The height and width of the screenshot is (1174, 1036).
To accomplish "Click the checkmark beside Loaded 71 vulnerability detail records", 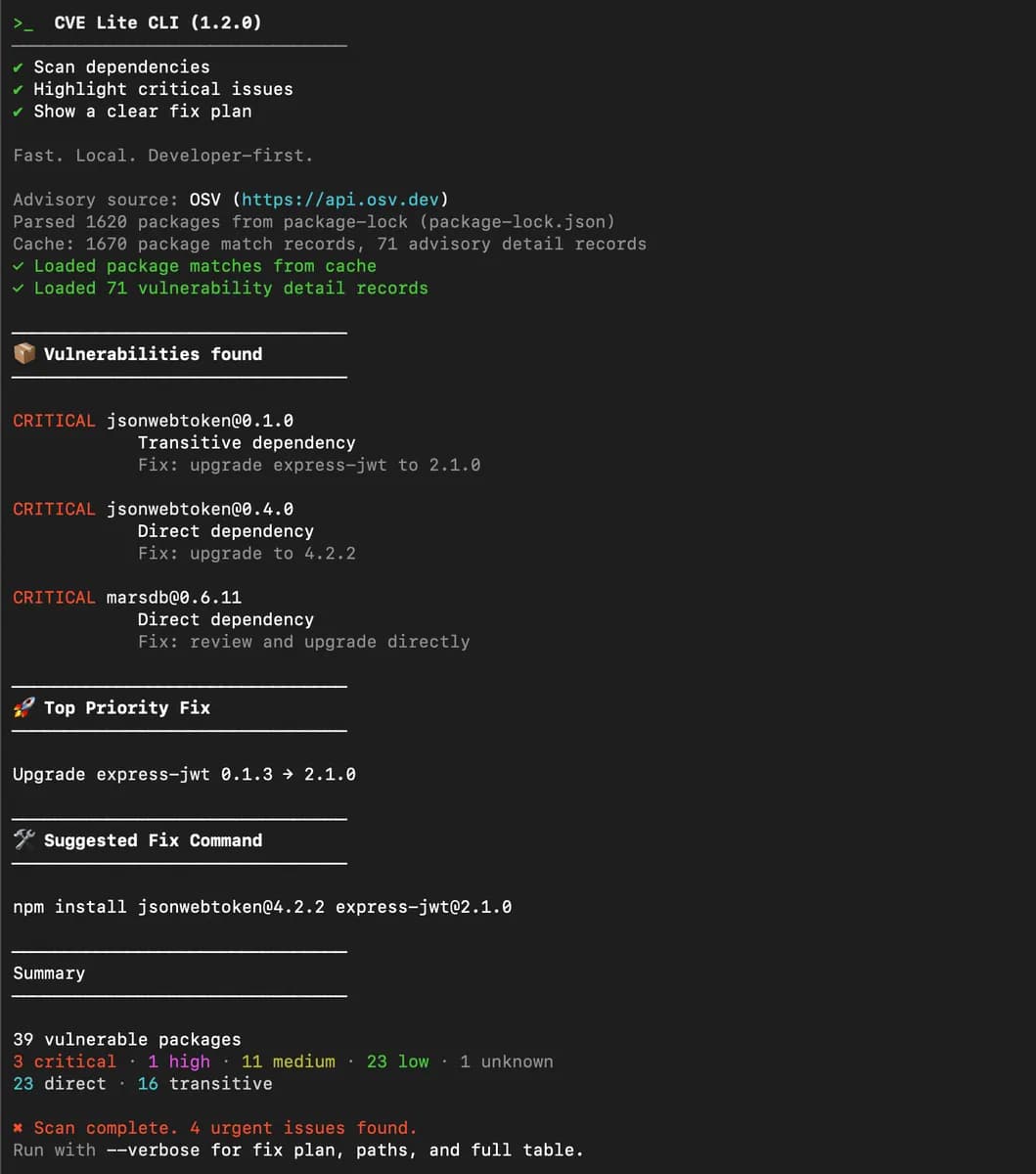I will tap(19, 289).
